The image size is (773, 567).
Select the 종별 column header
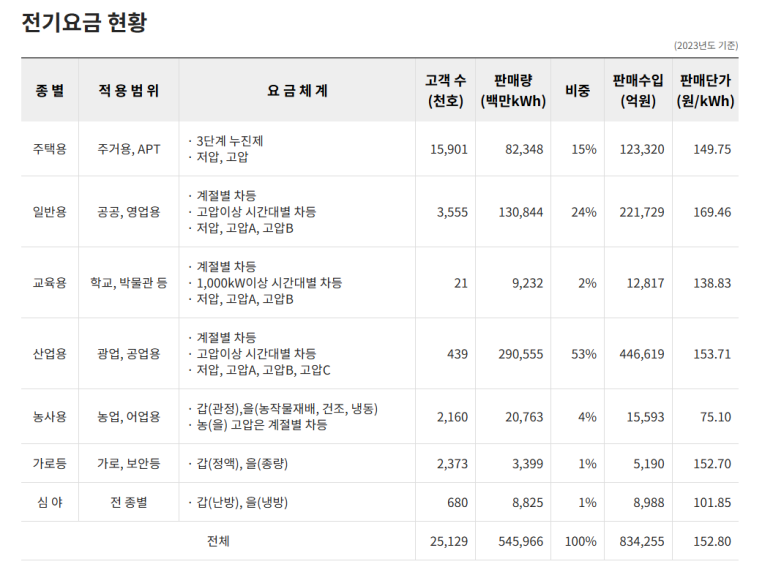(x=50, y=90)
